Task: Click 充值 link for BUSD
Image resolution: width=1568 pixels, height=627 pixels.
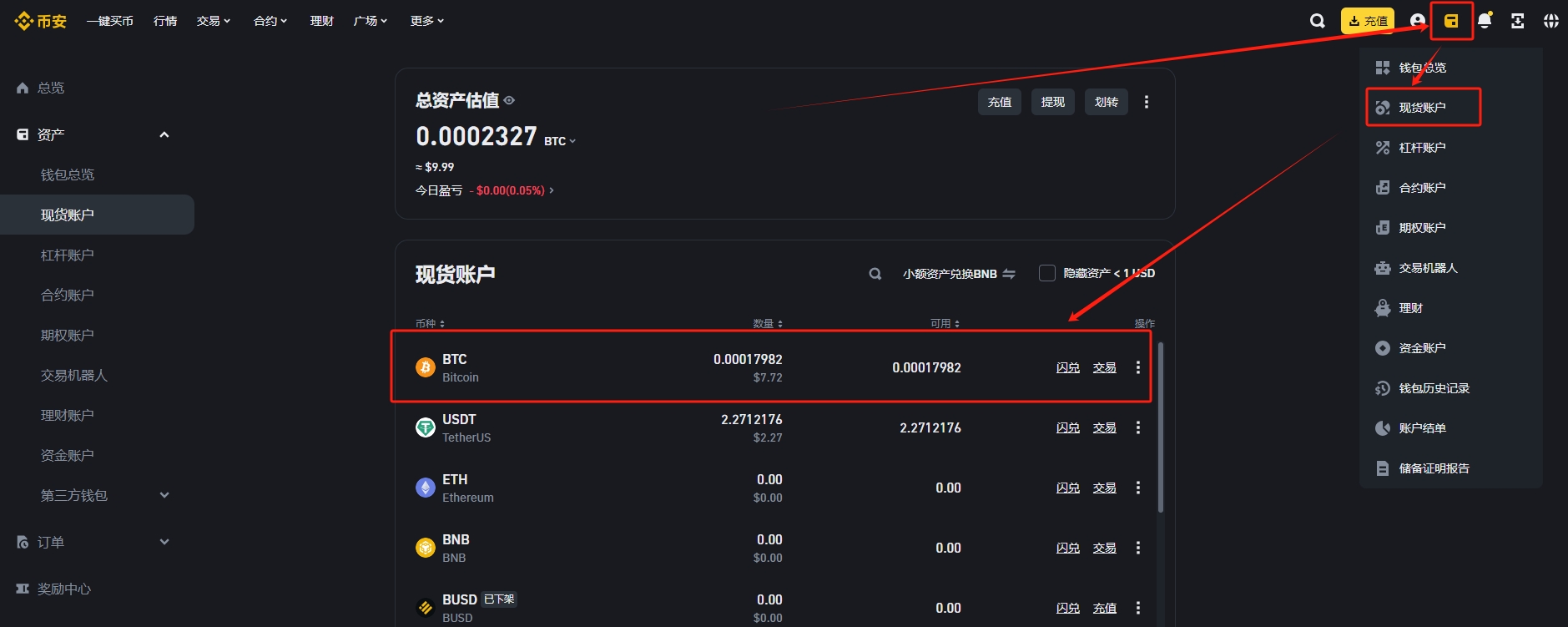Action: (1105, 608)
